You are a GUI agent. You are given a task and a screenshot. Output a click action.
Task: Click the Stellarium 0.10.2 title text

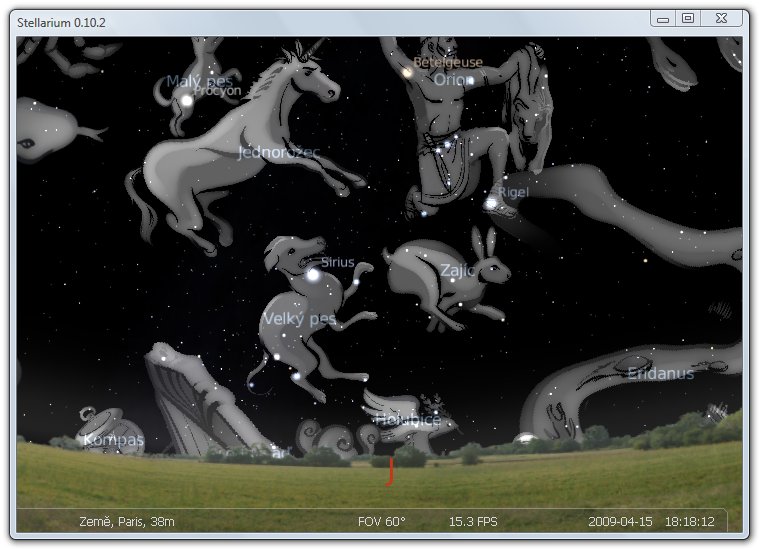tap(61, 22)
